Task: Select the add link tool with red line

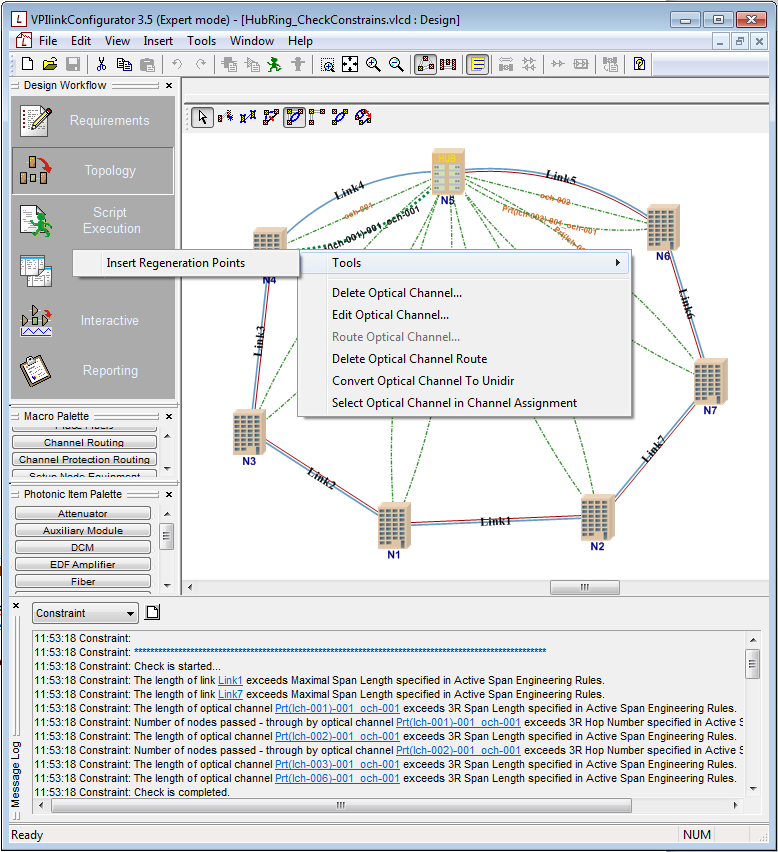Action: point(271,117)
